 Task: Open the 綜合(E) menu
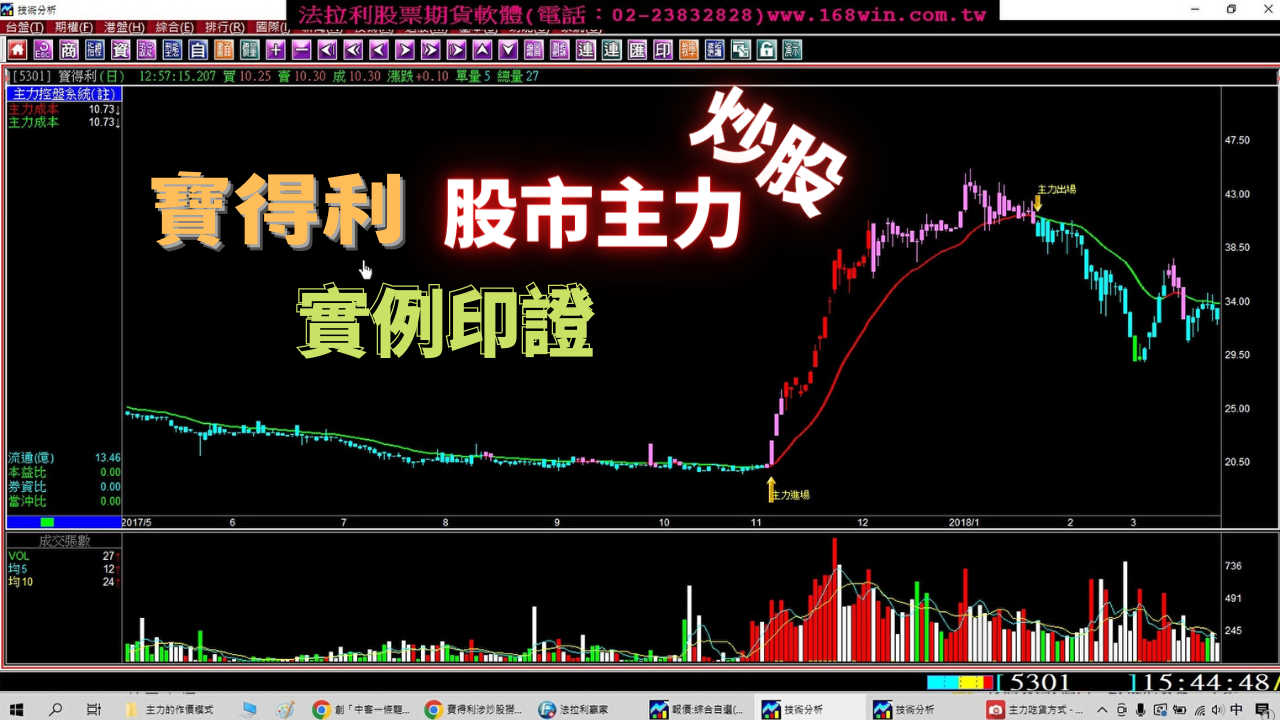175,28
